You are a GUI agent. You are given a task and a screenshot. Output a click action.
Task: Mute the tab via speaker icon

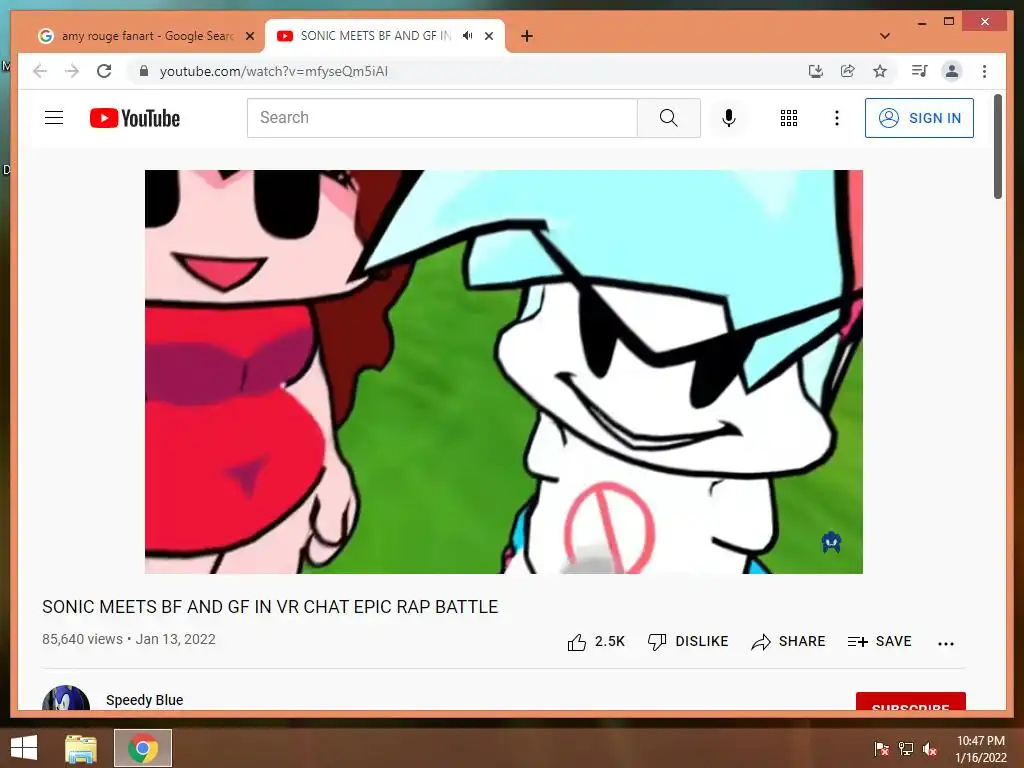pyautogui.click(x=468, y=36)
